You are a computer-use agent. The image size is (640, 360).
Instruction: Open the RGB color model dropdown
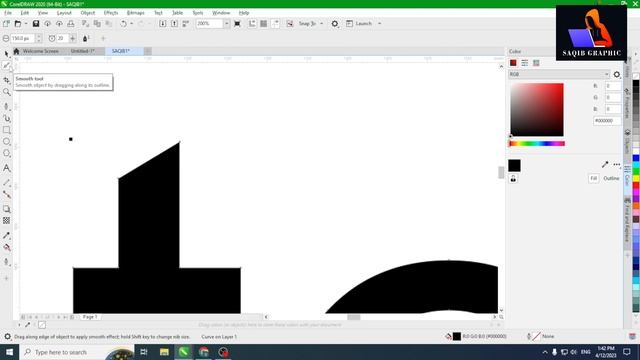559,74
